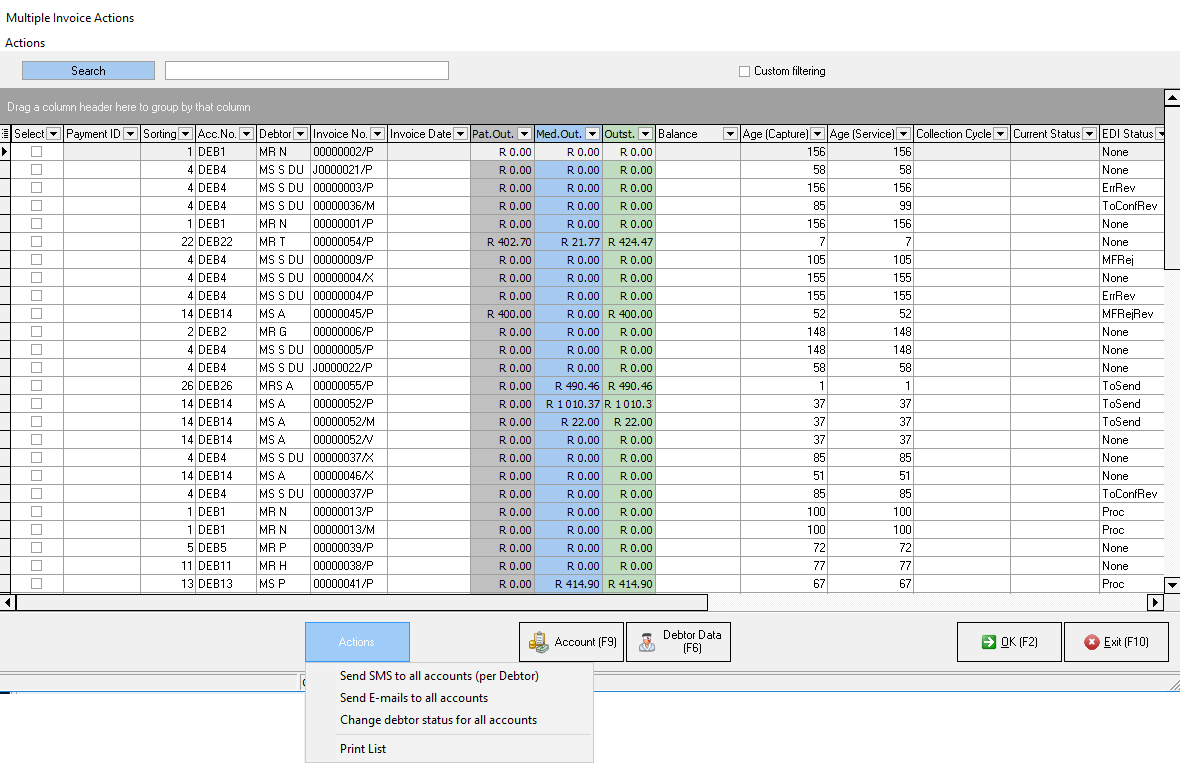Screen dimensions: 1185x763
Task: Click the grid column chooser icon
Action: [x=6, y=134]
